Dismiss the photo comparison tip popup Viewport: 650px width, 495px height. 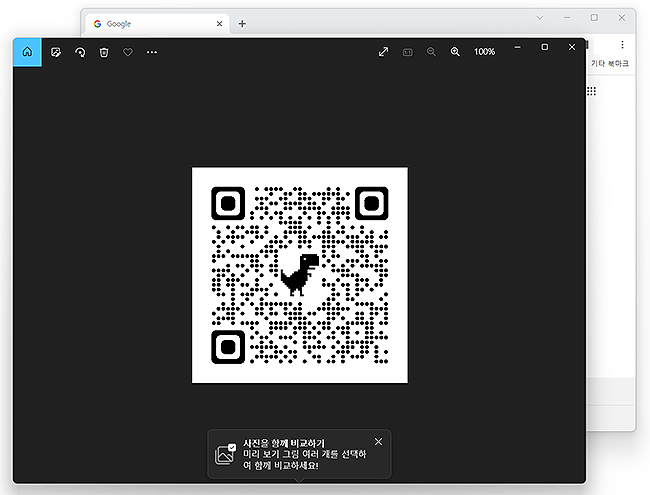click(378, 442)
